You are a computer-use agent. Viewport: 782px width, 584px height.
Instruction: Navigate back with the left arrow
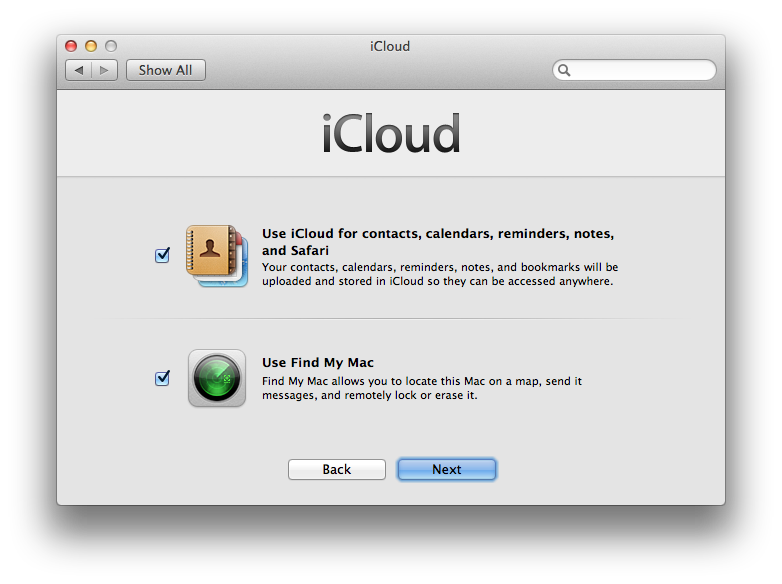[x=79, y=70]
